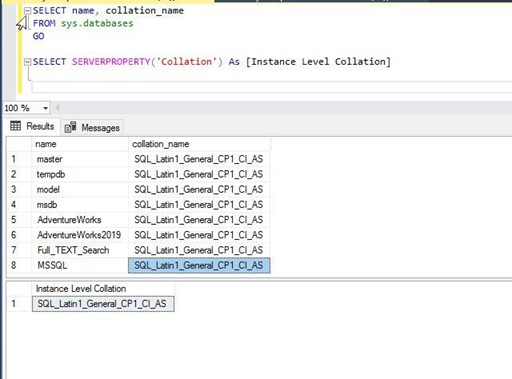Select row header 4 for msdb
Viewport: 512px width, 379px height.
pyautogui.click(x=19, y=205)
